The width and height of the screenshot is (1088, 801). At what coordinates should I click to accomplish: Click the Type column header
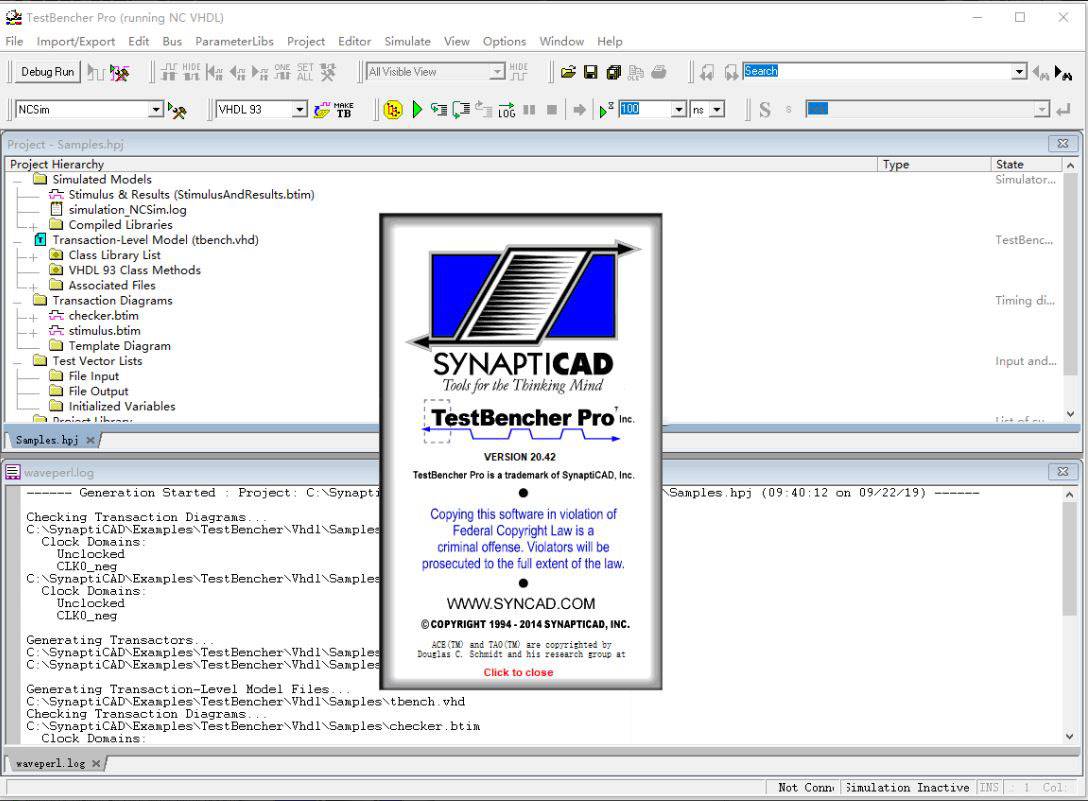933,165
